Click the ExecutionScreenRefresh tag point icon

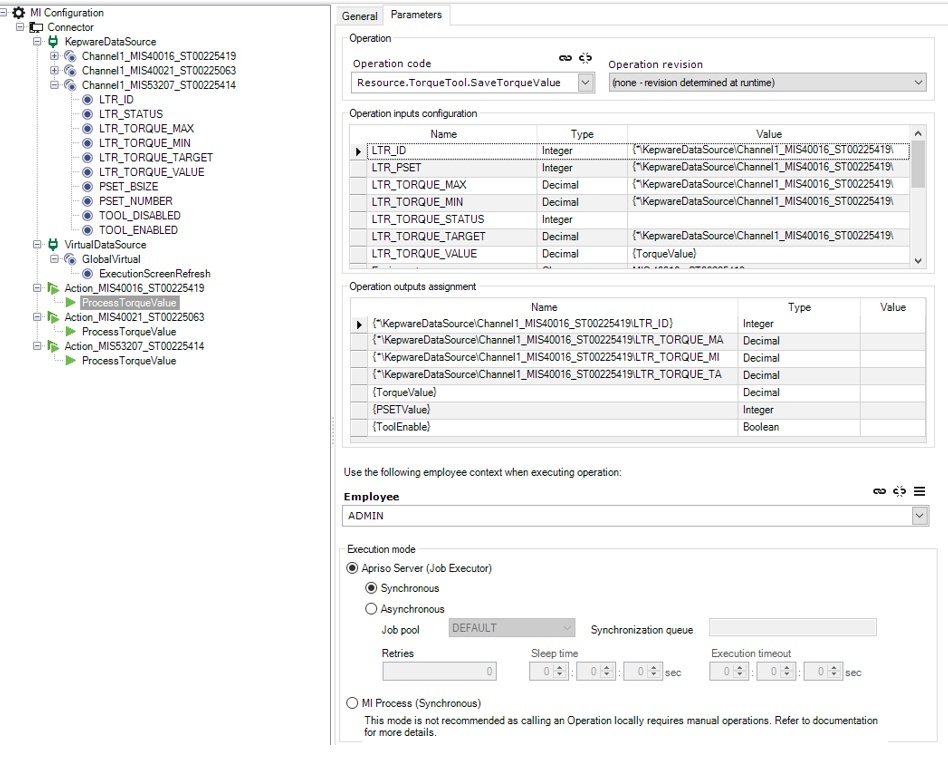click(x=88, y=274)
